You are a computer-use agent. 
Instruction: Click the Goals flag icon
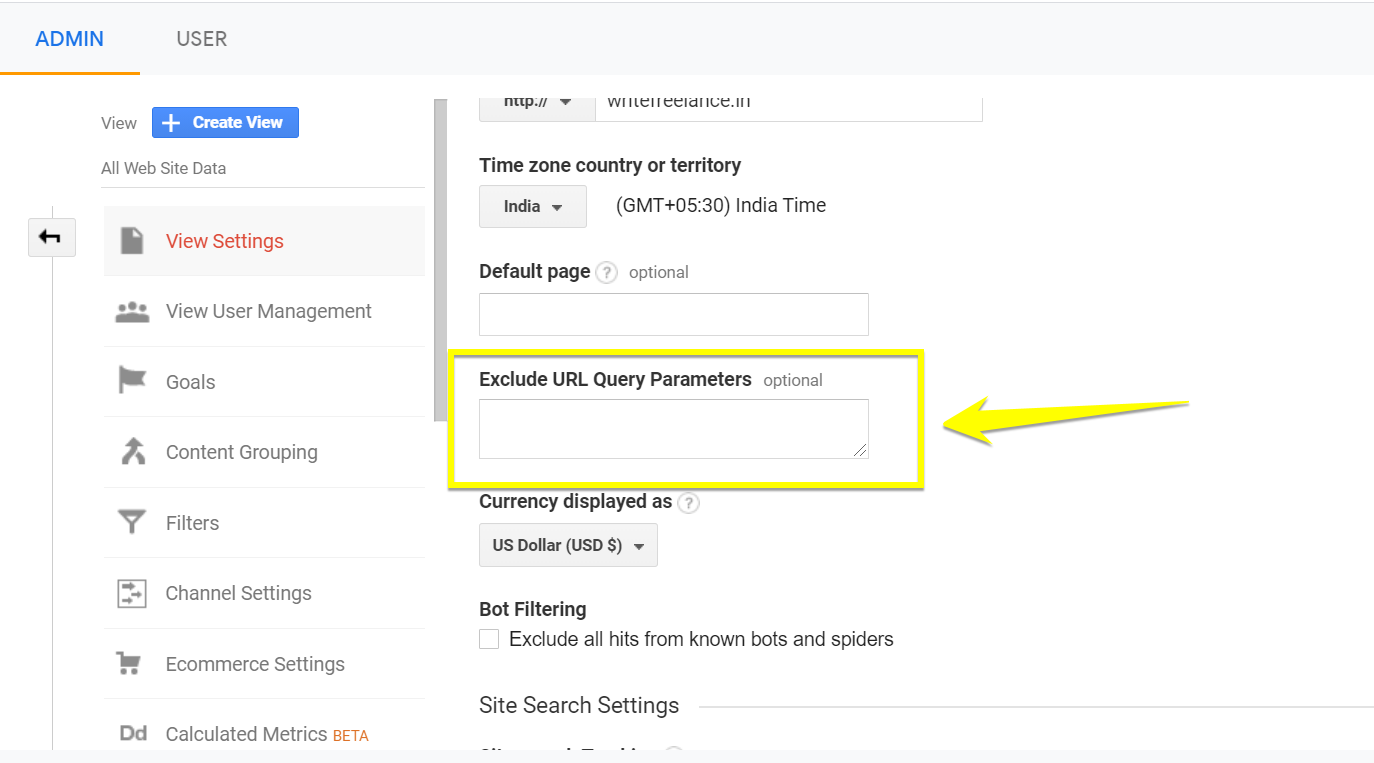[132, 381]
